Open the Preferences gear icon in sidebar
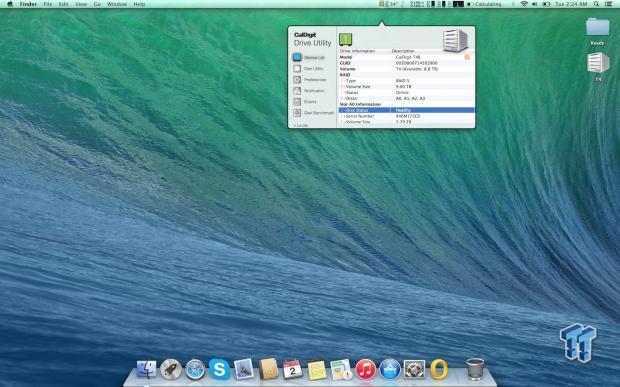Image resolution: width=620 pixels, height=387 pixels. pos(297,80)
